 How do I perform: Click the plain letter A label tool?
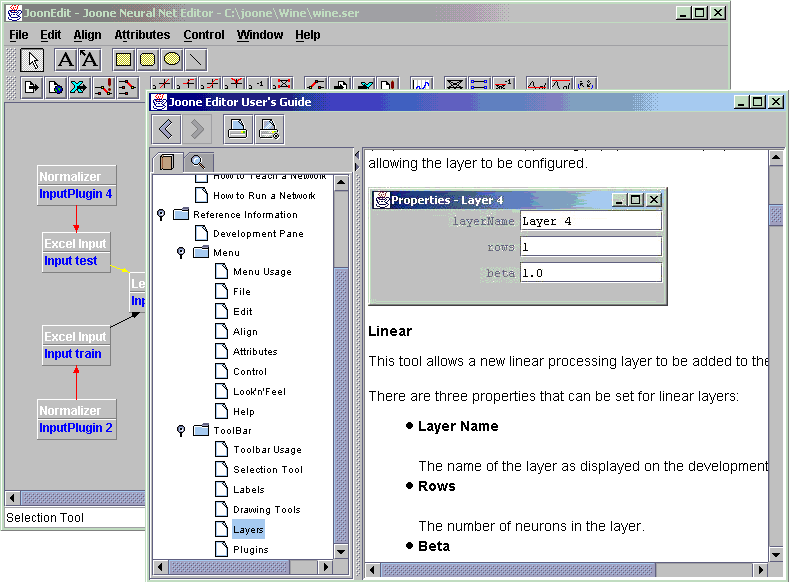click(x=65, y=60)
